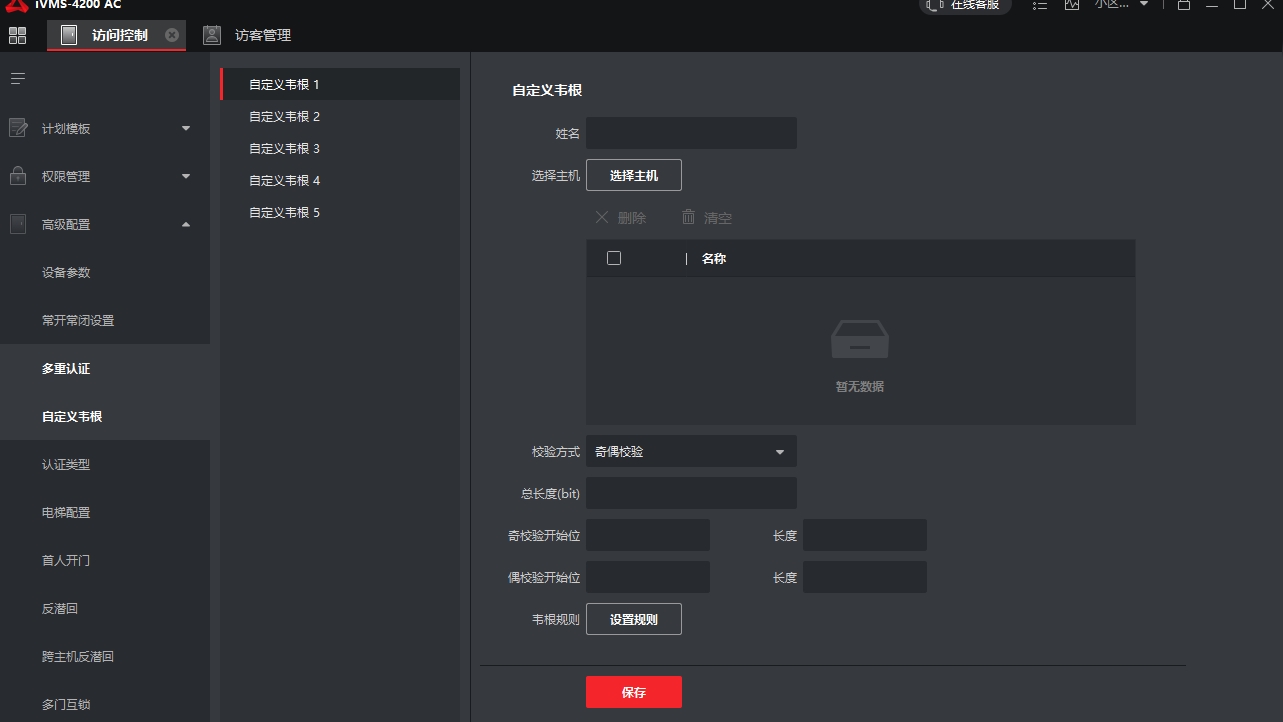The width and height of the screenshot is (1283, 722).
Task: Click the 名称 column header
Action: (x=714, y=258)
